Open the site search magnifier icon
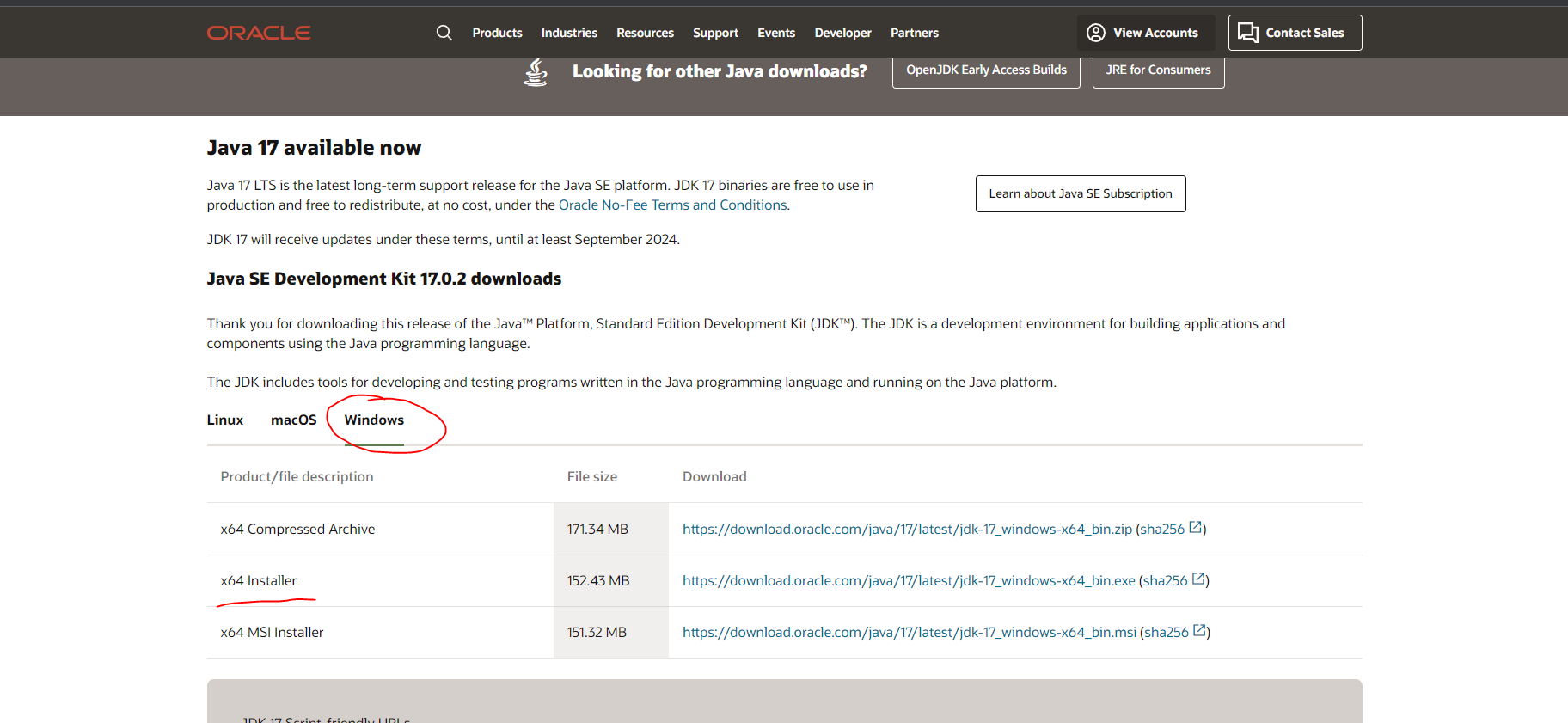 (x=444, y=33)
